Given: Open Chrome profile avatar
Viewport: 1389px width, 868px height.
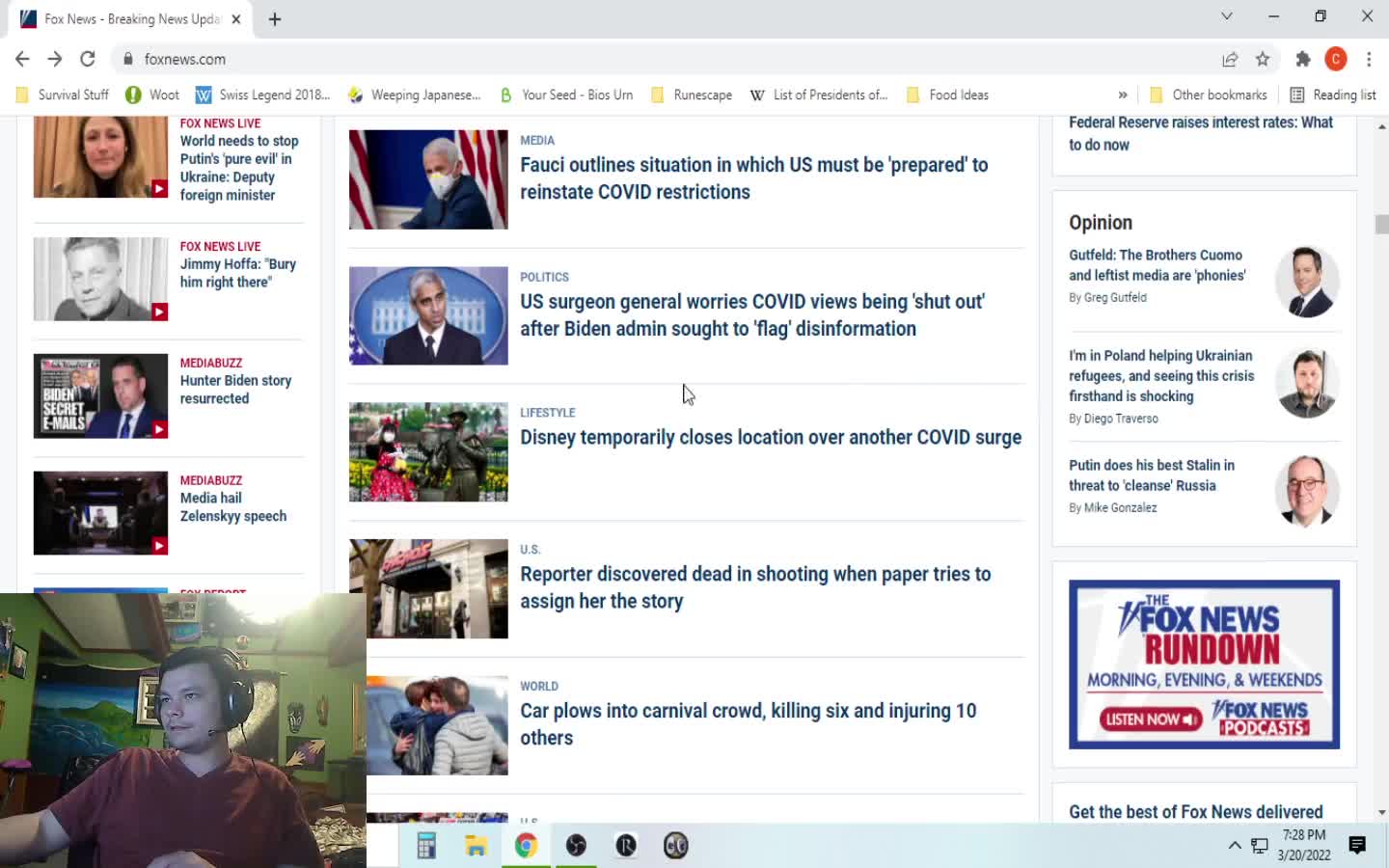Looking at the screenshot, I should (x=1336, y=59).
